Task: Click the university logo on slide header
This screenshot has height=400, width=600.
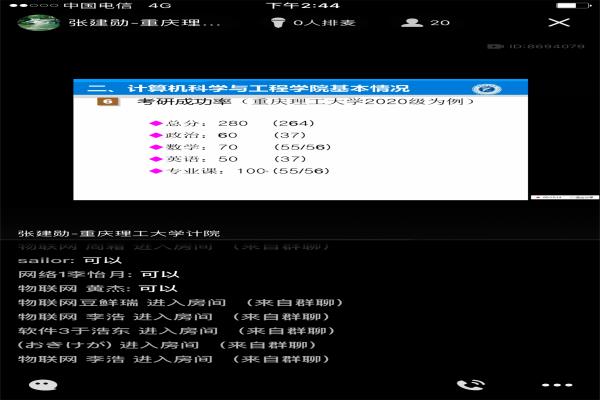Action: click(486, 89)
